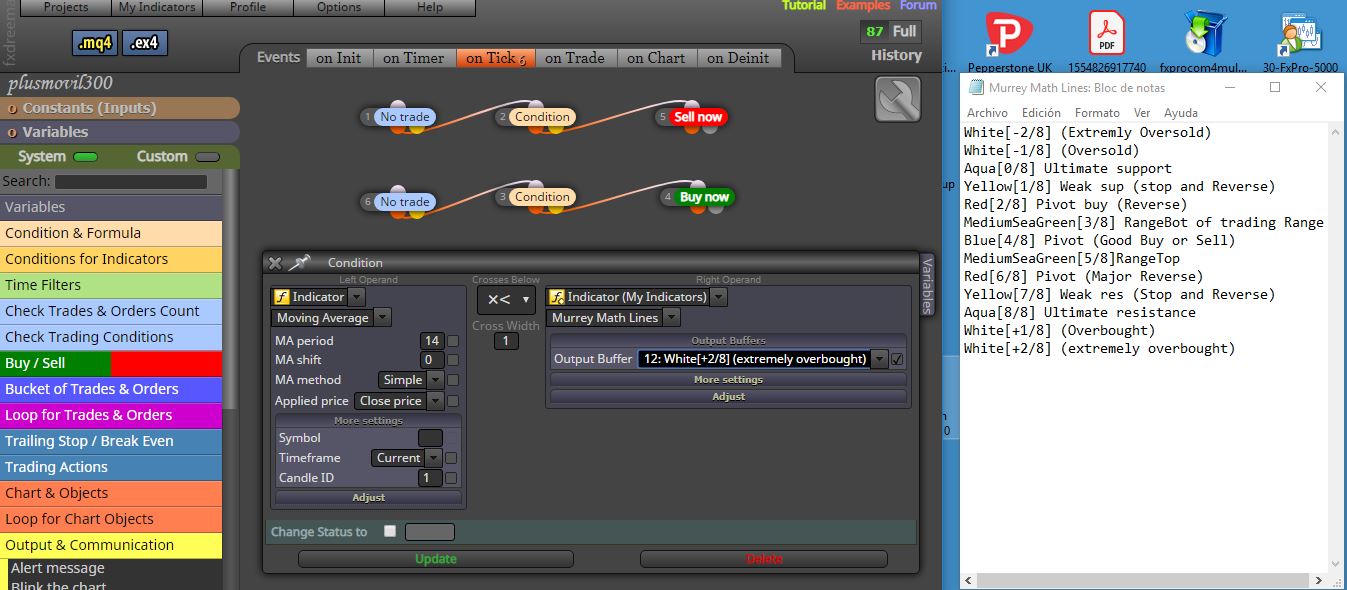Click the red Delete button
Image resolution: width=1347 pixels, height=590 pixels.
point(764,559)
